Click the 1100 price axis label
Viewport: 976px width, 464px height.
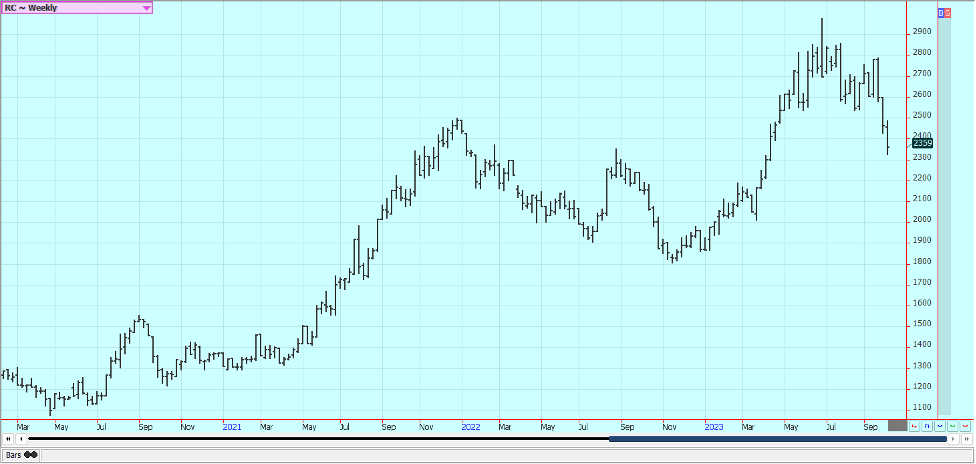pyautogui.click(x=922, y=407)
